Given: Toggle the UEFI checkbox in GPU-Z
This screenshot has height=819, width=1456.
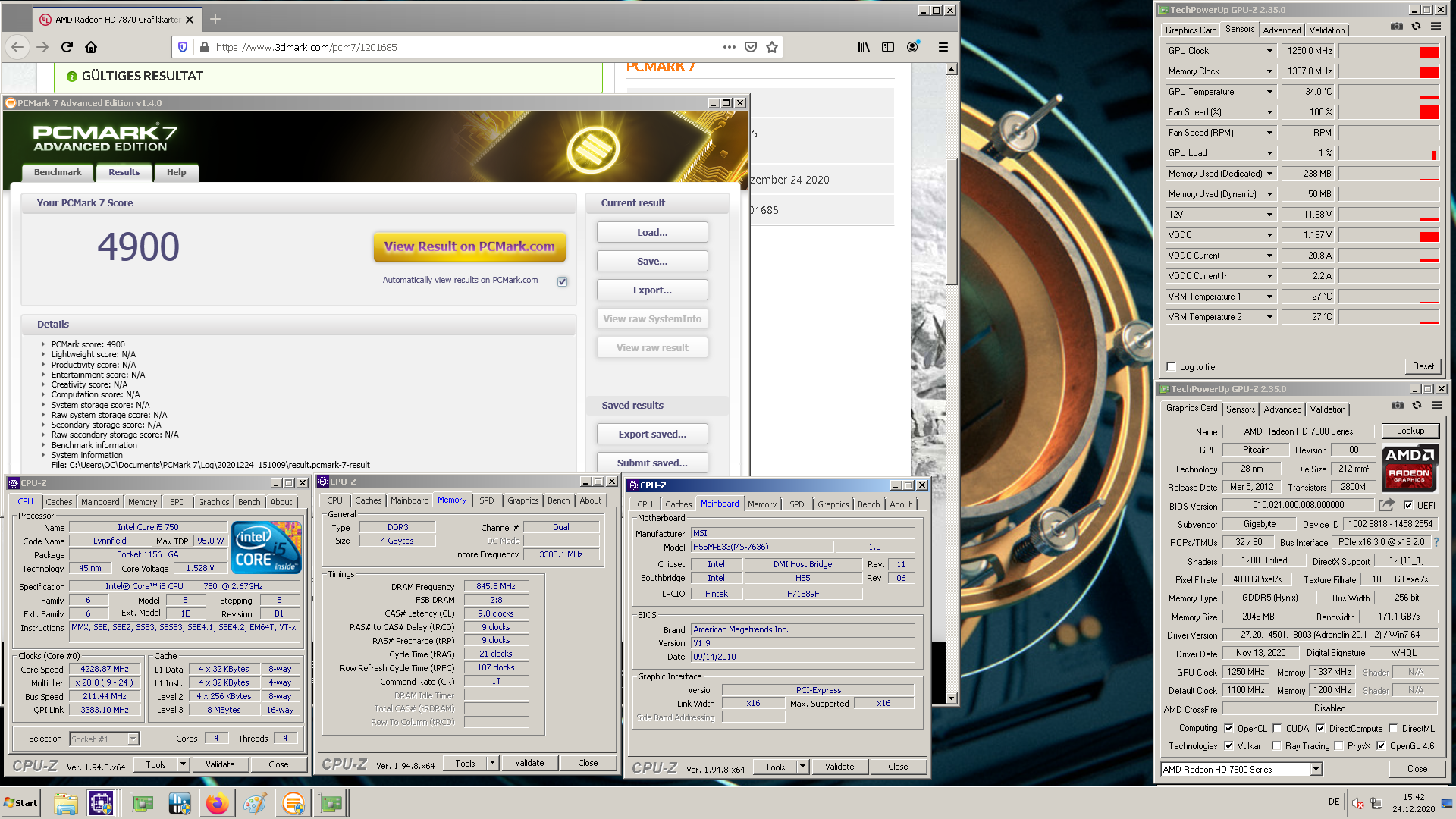Looking at the screenshot, I should point(1408,505).
